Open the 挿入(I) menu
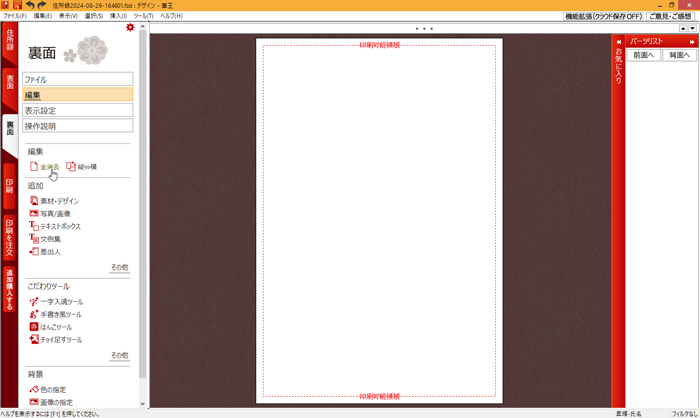 (118, 16)
